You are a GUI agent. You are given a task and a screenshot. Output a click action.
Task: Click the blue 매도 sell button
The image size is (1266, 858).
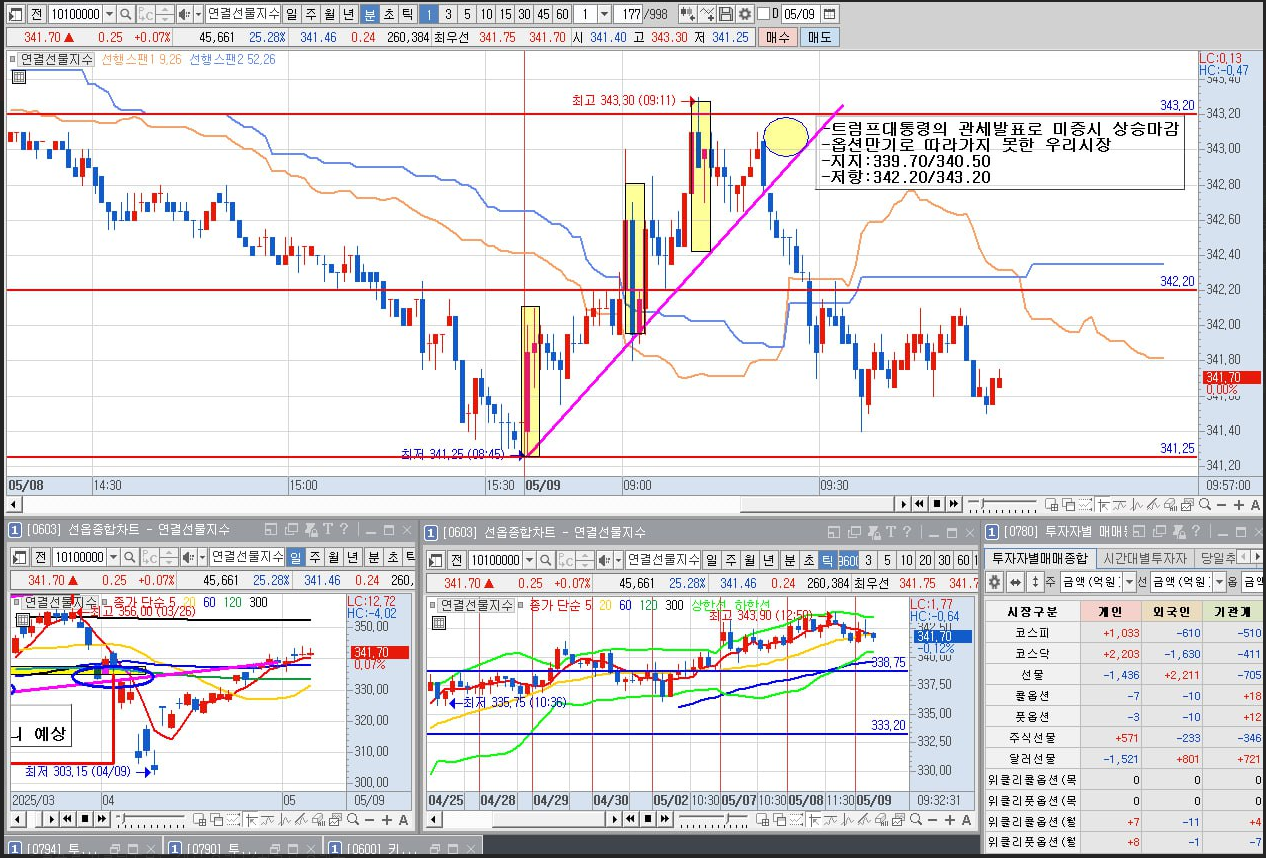819,37
